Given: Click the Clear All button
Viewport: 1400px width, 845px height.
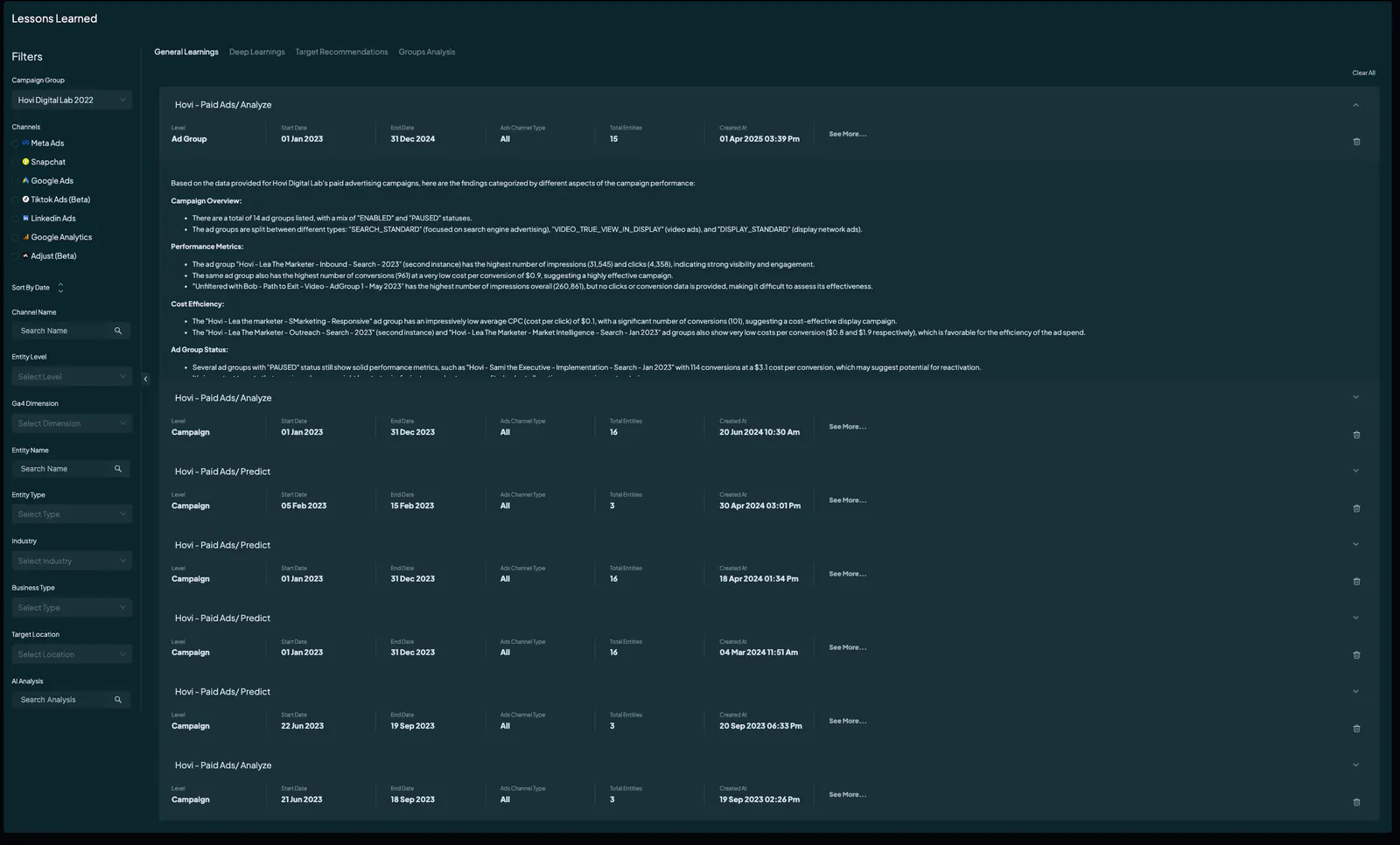Looking at the screenshot, I should [x=1363, y=73].
